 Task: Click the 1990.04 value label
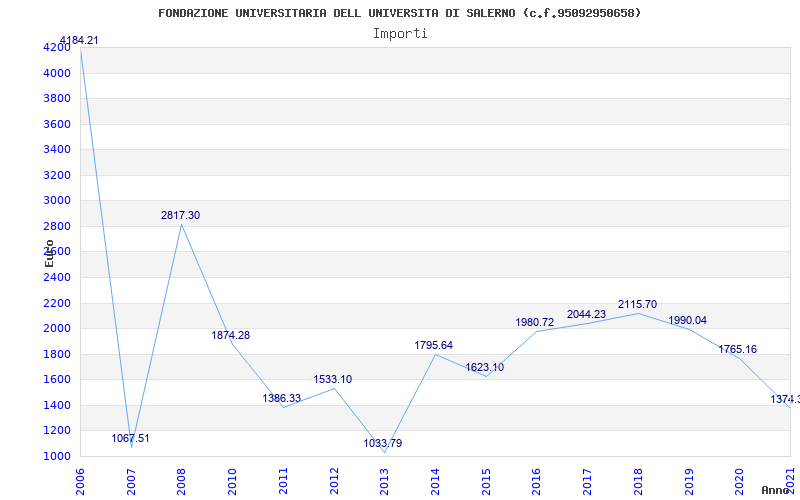click(x=687, y=320)
